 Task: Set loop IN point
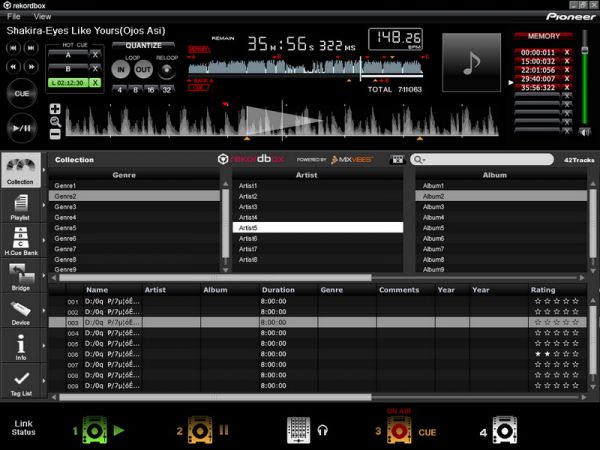pyautogui.click(x=121, y=70)
